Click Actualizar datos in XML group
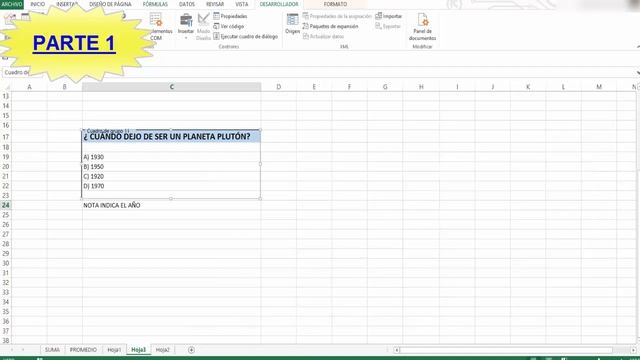The width and height of the screenshot is (640, 360). point(323,36)
